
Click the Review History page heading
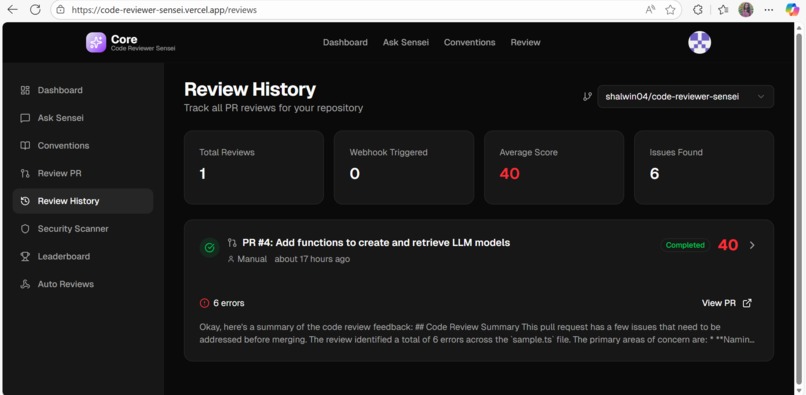[x=250, y=89]
